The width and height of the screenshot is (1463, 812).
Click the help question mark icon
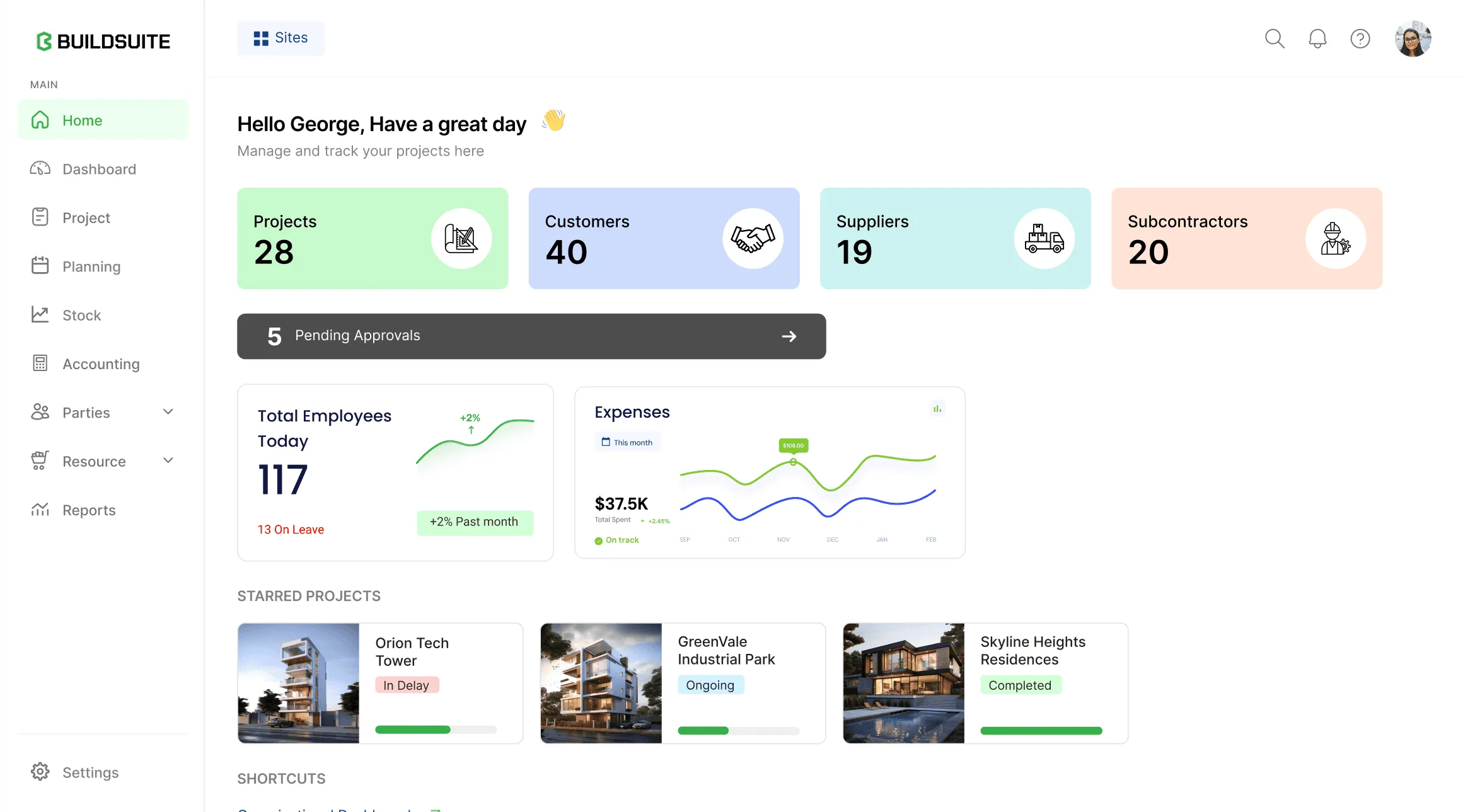coord(1360,38)
